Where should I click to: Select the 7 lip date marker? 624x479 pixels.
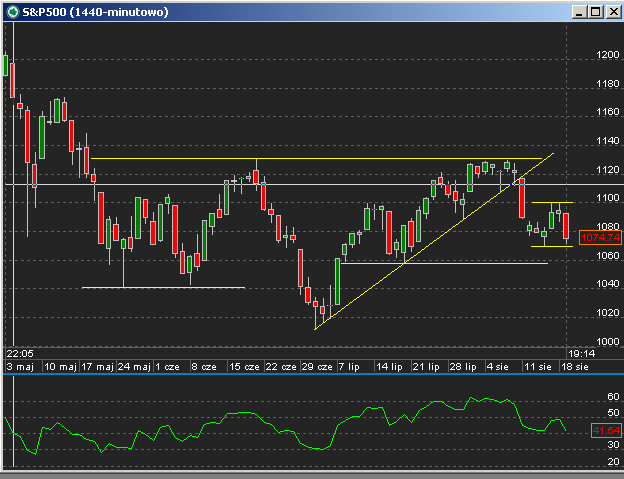349,367
